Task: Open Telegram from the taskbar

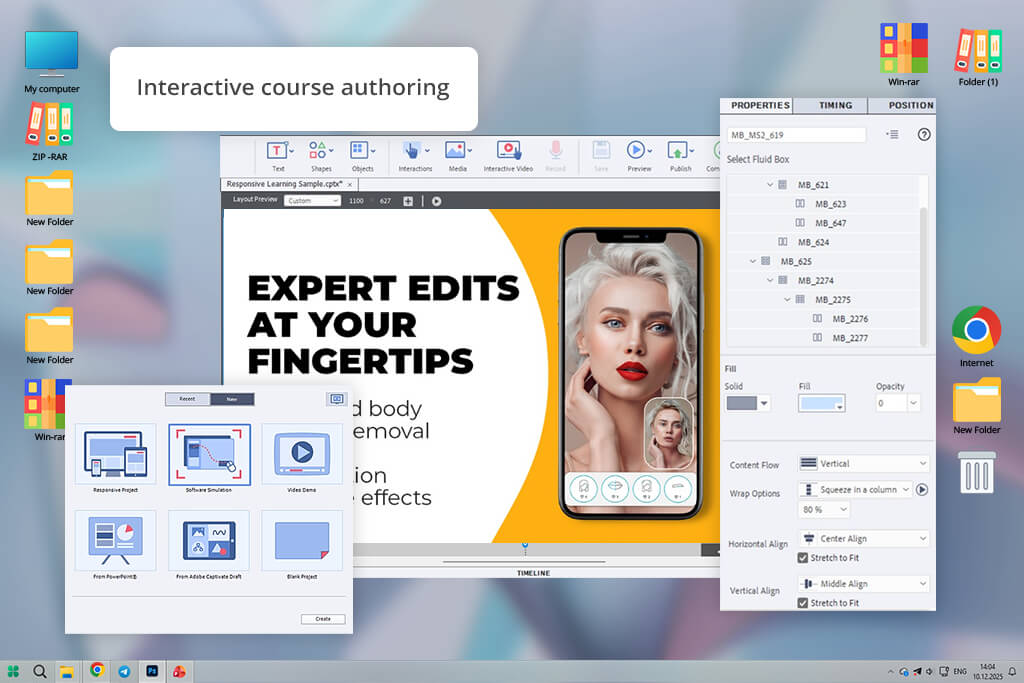Action: coord(124,671)
